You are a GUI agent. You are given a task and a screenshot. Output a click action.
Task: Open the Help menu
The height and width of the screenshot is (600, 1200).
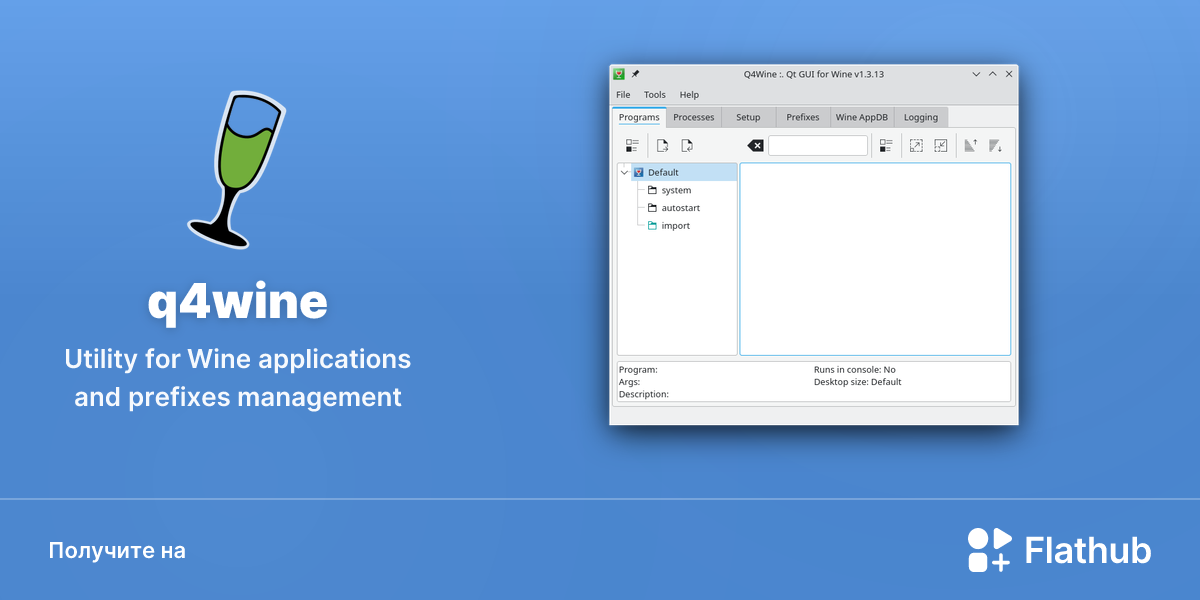[689, 95]
